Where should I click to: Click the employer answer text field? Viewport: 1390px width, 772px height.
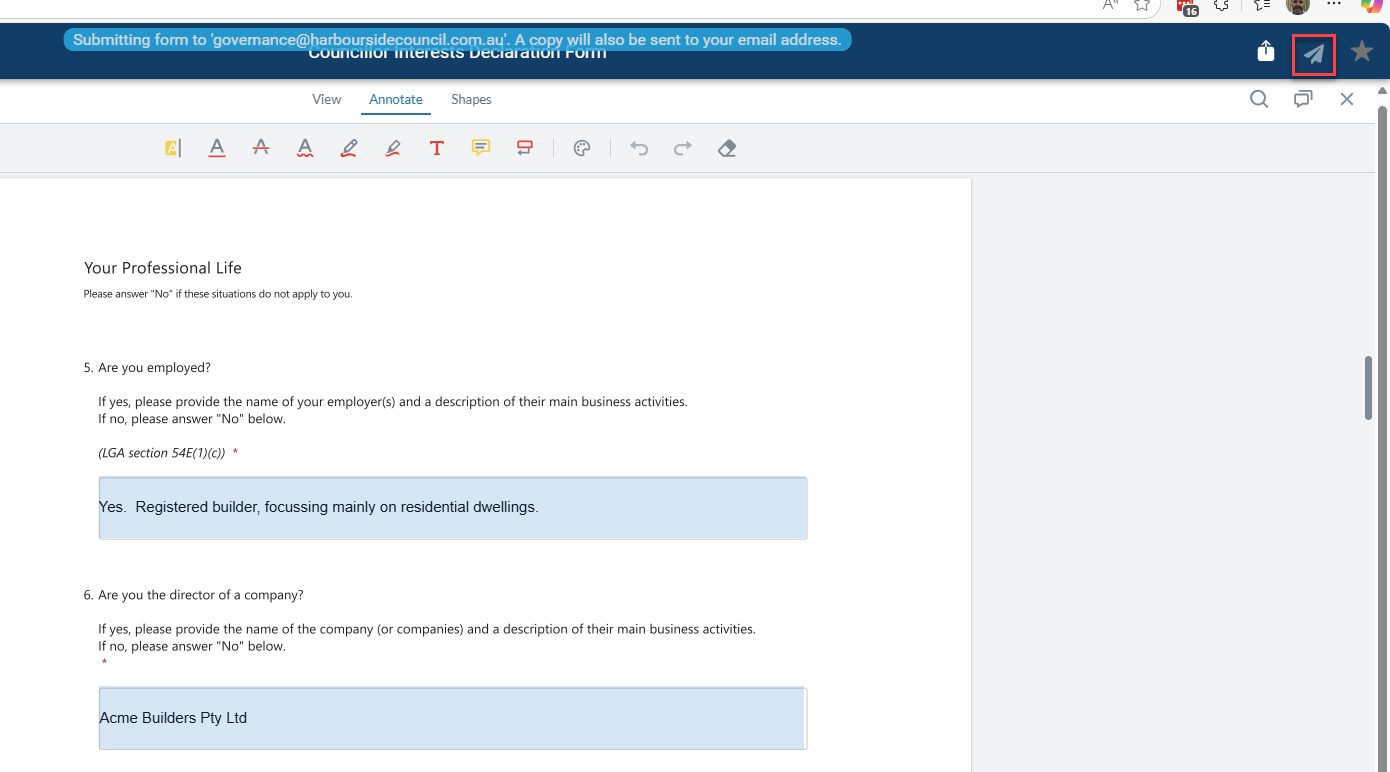point(453,508)
